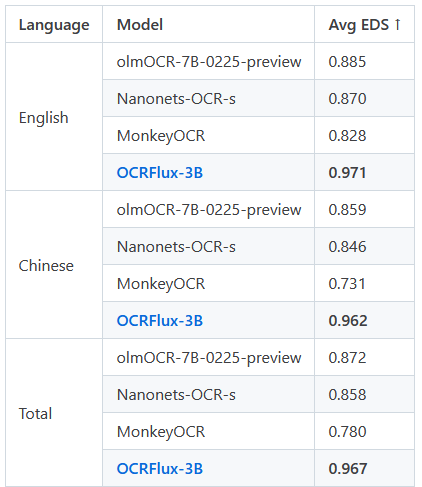
Task: Click the 0.858 Nanonets total score
Action: tap(347, 395)
